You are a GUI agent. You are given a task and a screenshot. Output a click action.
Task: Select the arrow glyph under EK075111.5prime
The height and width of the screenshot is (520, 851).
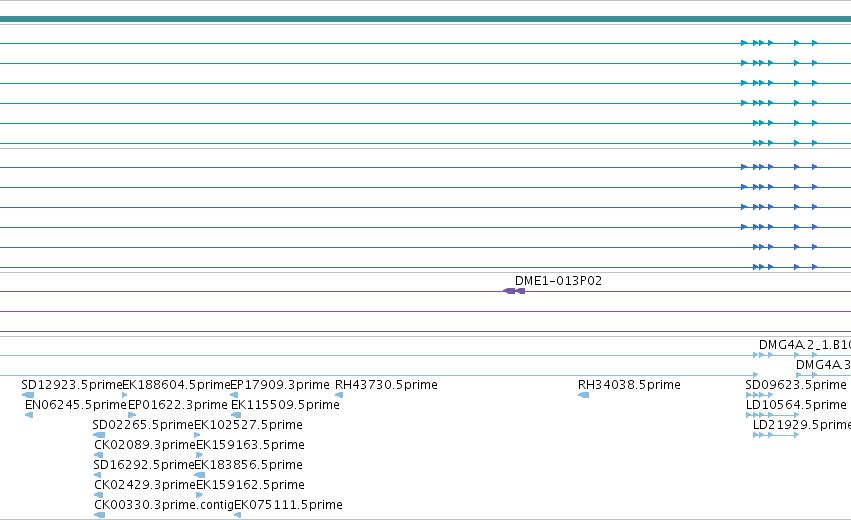coord(237,516)
